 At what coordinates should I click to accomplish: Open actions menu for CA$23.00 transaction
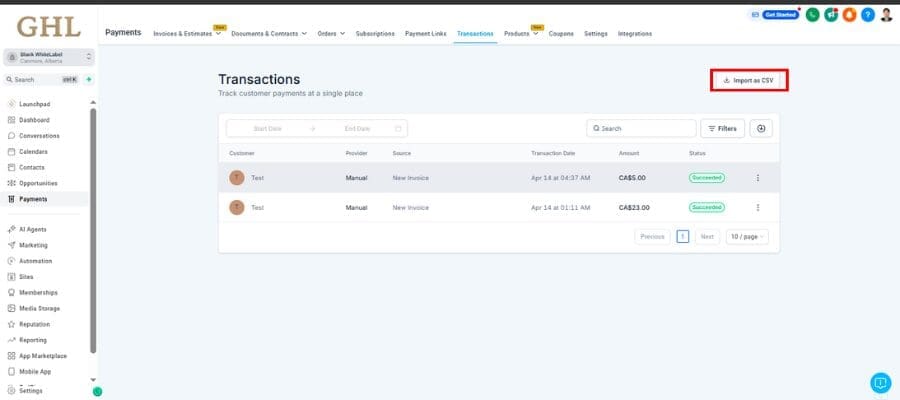point(758,207)
